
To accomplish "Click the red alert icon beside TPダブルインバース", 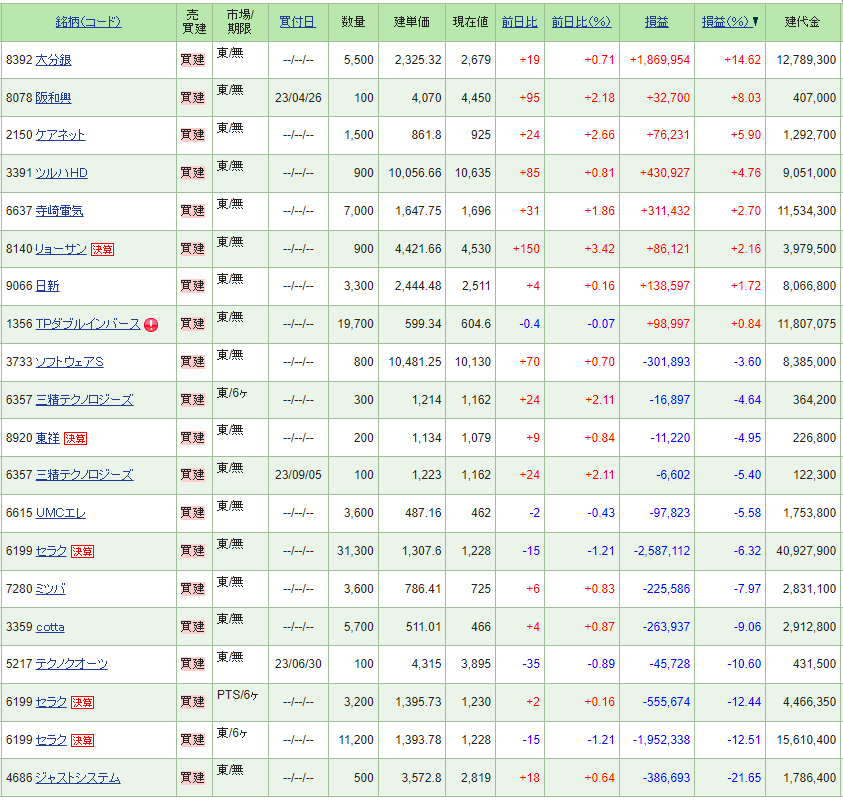I will click(151, 325).
